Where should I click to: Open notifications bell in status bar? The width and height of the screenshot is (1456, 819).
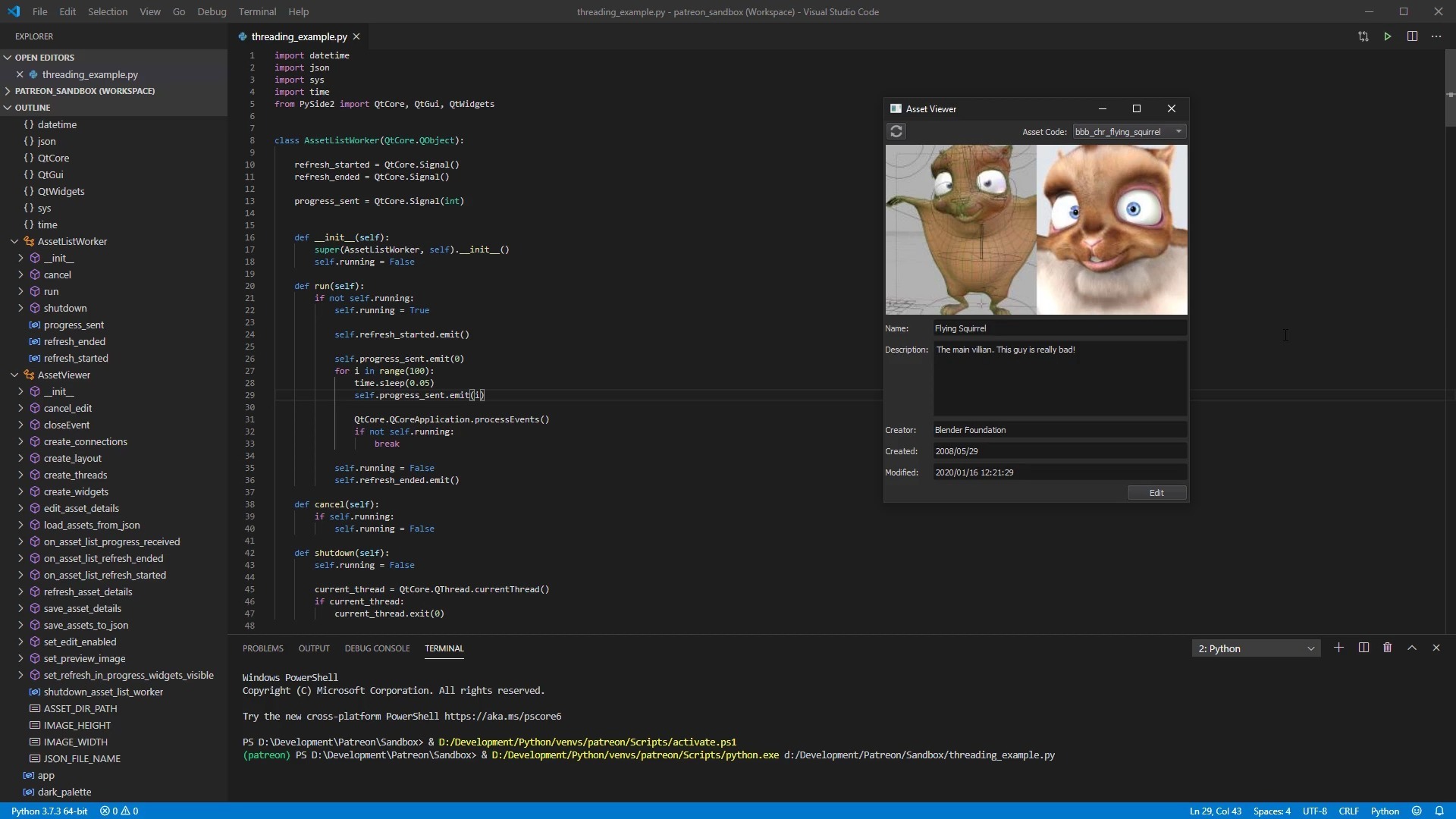(1439, 811)
